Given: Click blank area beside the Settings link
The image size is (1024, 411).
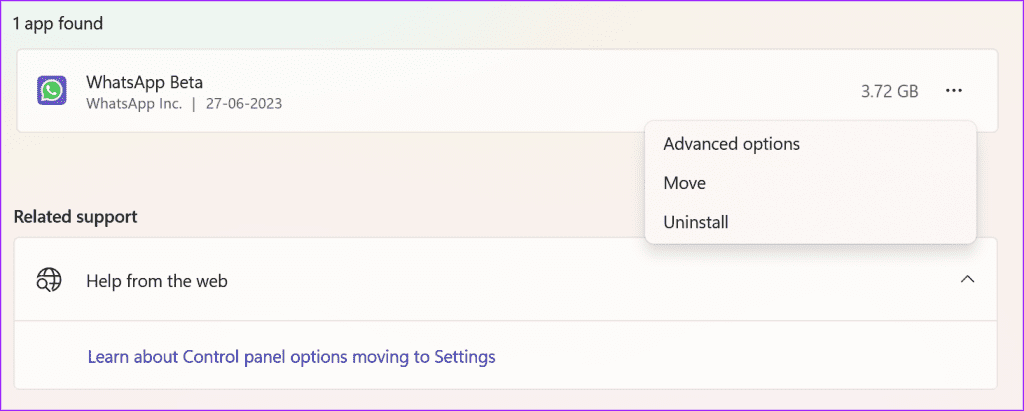Looking at the screenshot, I should (744, 357).
